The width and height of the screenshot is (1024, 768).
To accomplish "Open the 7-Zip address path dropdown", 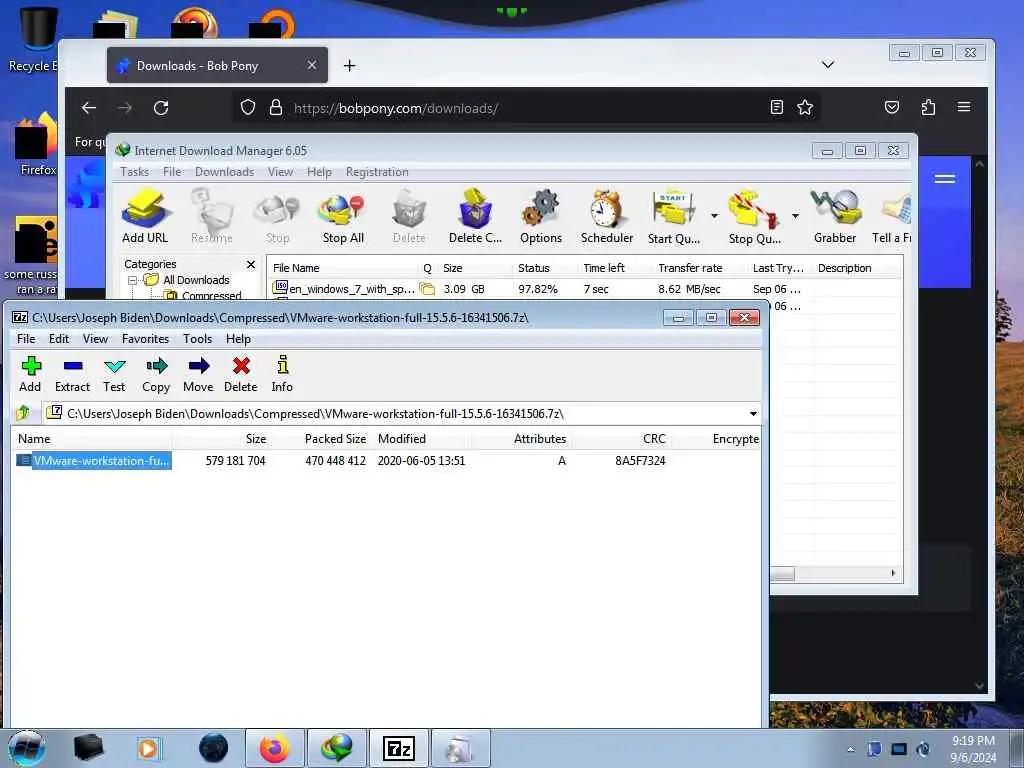I will coord(753,413).
